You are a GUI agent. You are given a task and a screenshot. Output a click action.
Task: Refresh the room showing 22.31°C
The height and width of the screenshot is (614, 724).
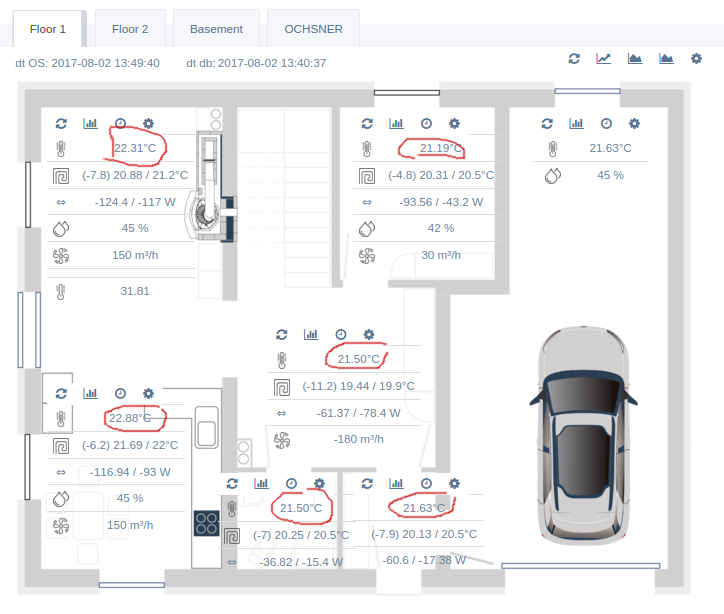61,124
